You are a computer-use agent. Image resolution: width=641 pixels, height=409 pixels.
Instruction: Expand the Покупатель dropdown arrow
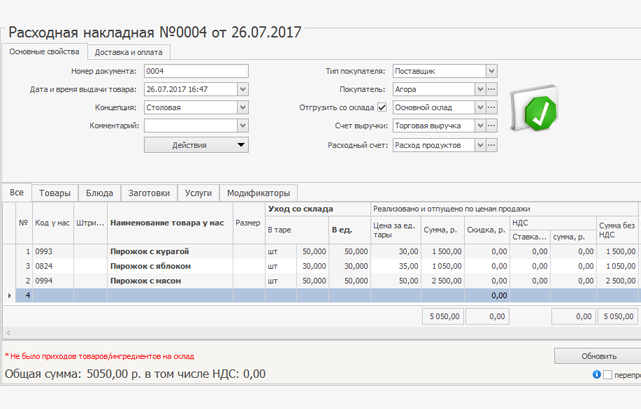pyautogui.click(x=480, y=89)
